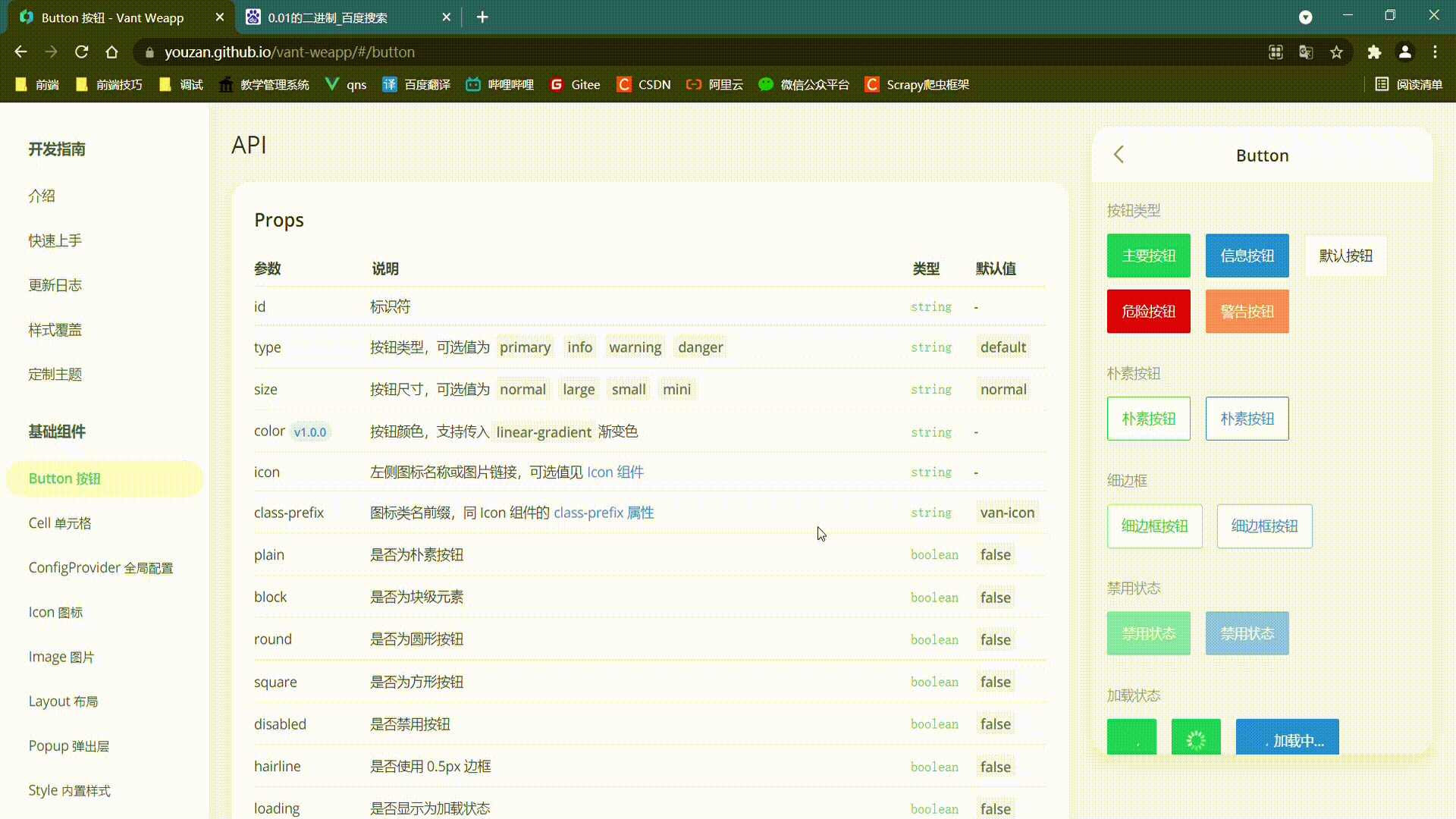Click the translate page icon
Screen dimensions: 1456x819
pos(1306,52)
